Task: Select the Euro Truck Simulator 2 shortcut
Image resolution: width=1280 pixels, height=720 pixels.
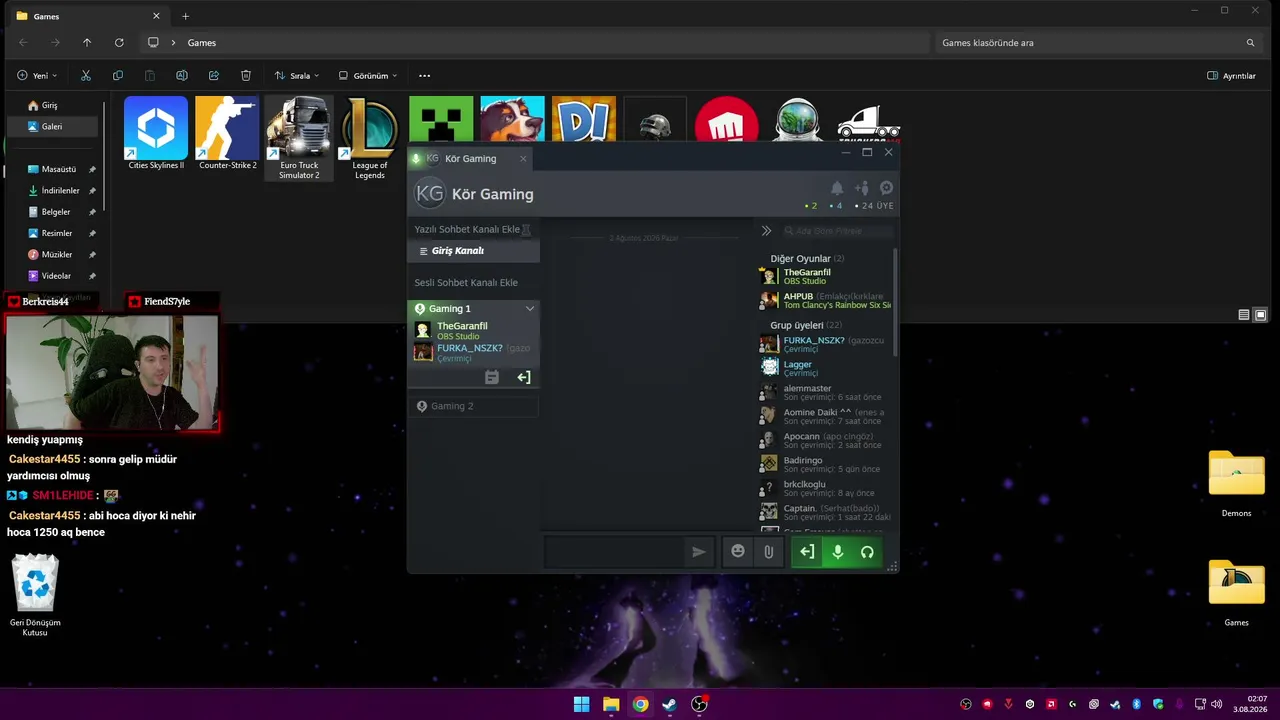Action: (x=299, y=138)
